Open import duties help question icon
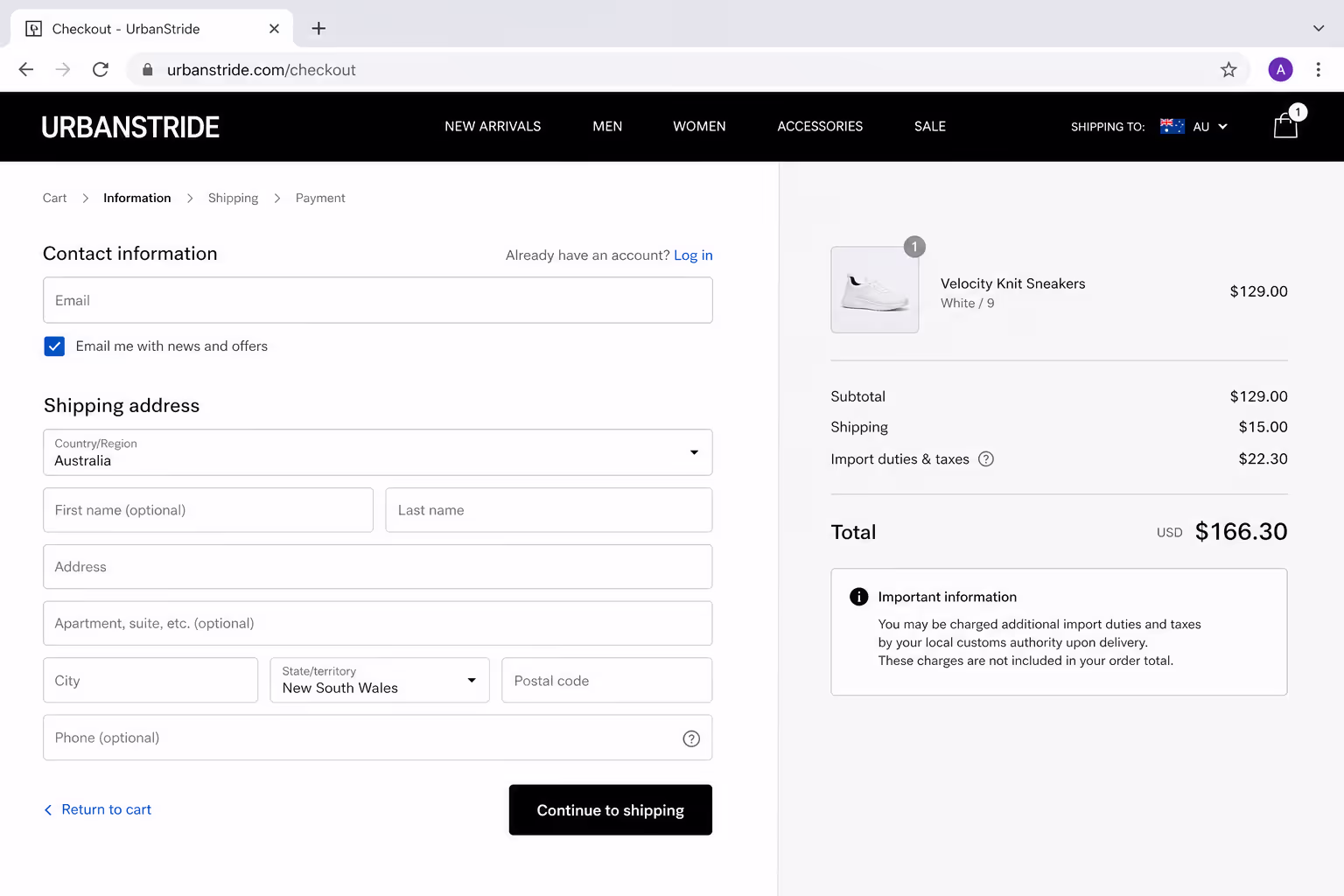Viewport: 1344px width, 896px height. [986, 459]
